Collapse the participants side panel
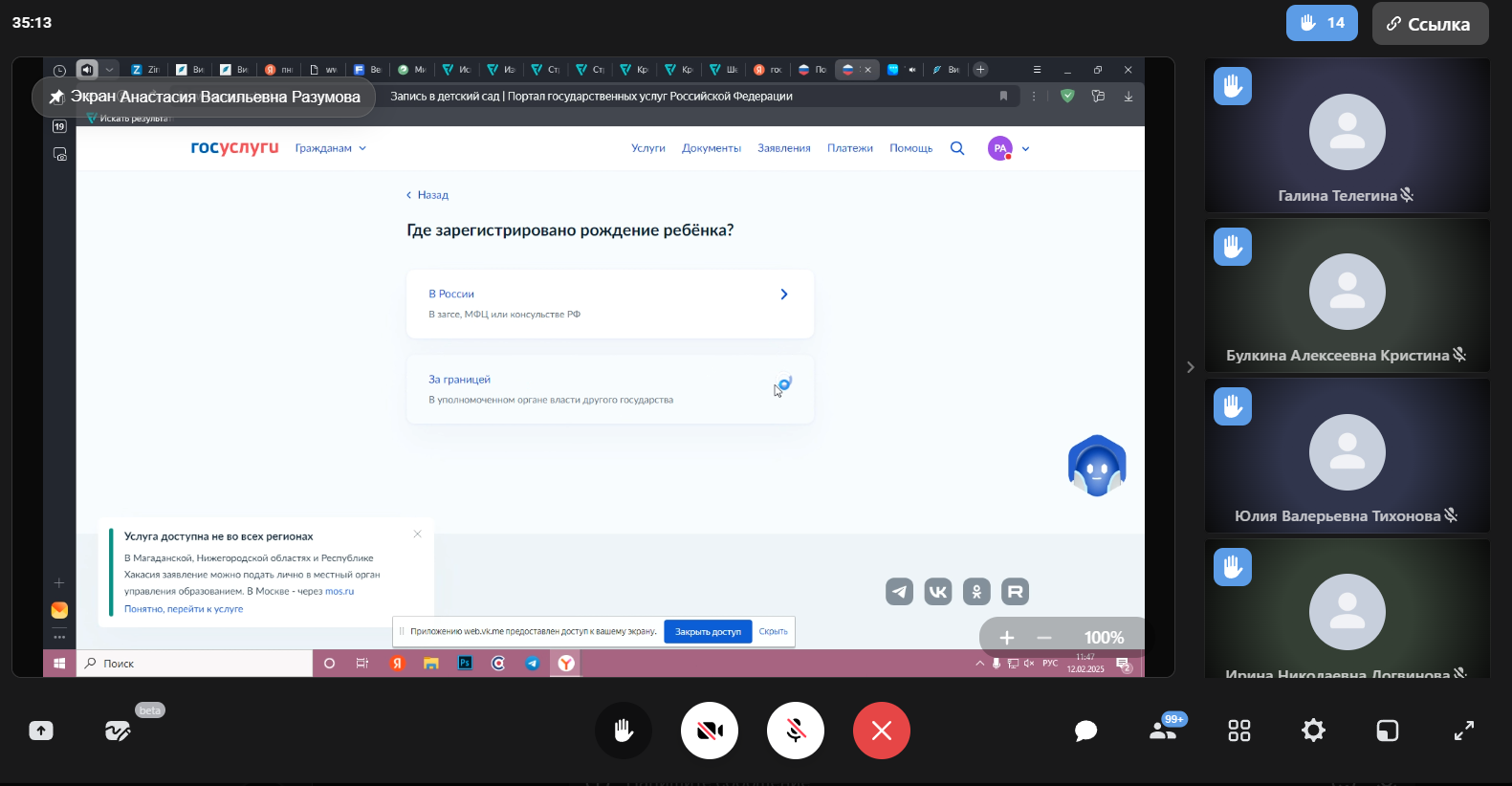The image size is (1512, 786). click(1190, 367)
